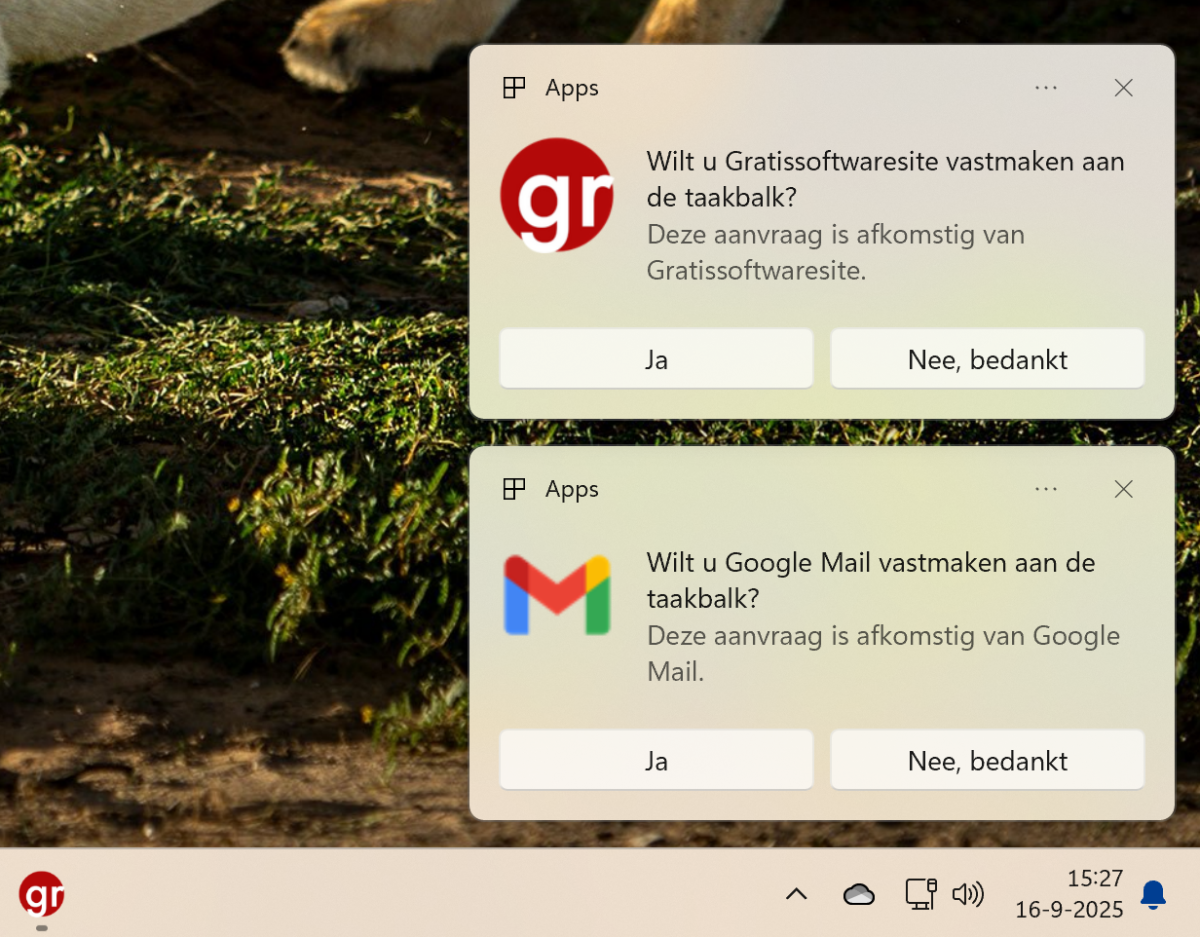Click the Gratissoftwaresite logo in the notification

[x=556, y=195]
